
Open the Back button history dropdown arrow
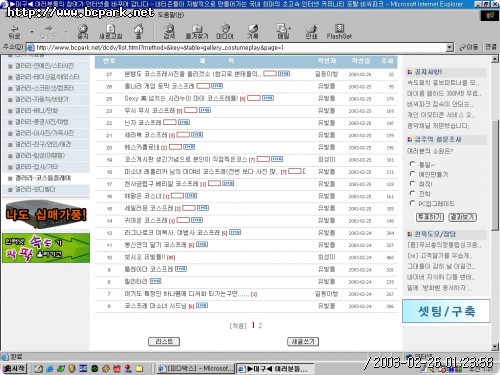point(32,32)
